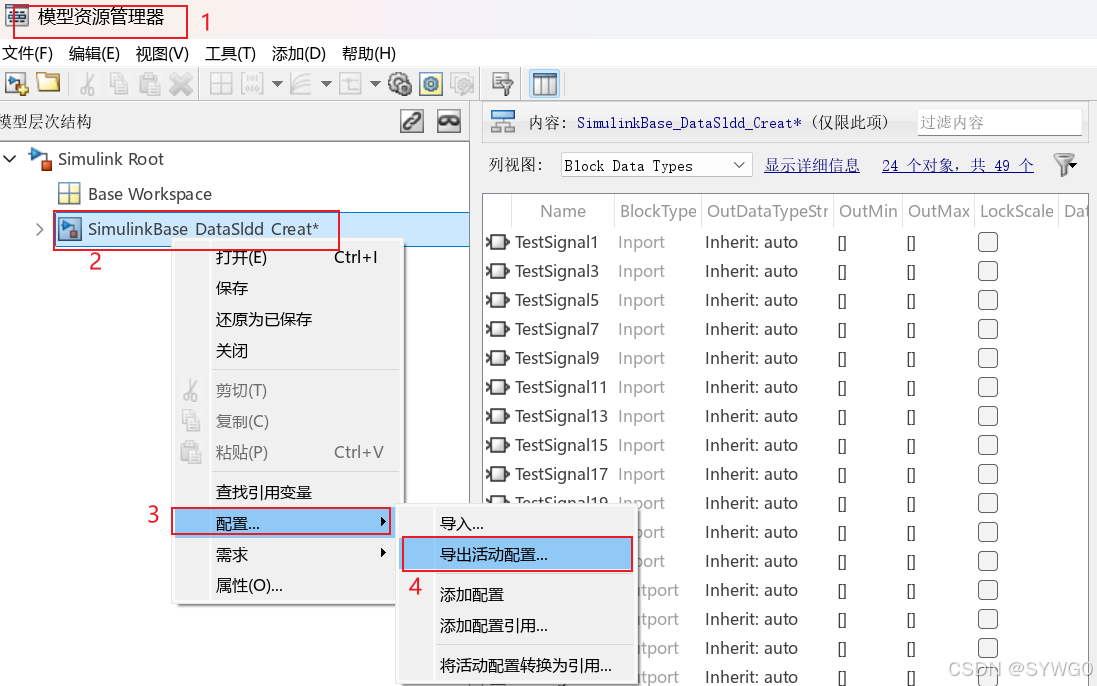Screen dimensions: 1097x686
Task: Check LockScale box for TestSignal15
Action: (x=988, y=445)
